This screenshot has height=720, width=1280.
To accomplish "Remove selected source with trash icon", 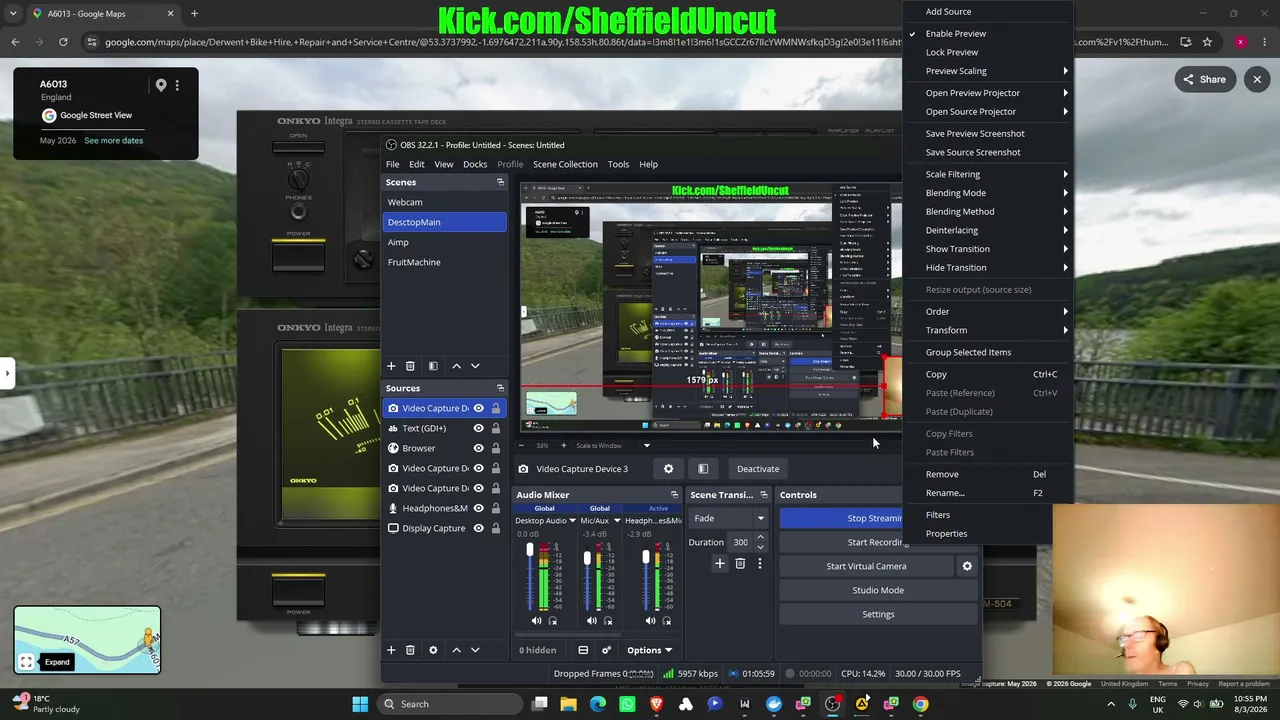I will point(410,650).
